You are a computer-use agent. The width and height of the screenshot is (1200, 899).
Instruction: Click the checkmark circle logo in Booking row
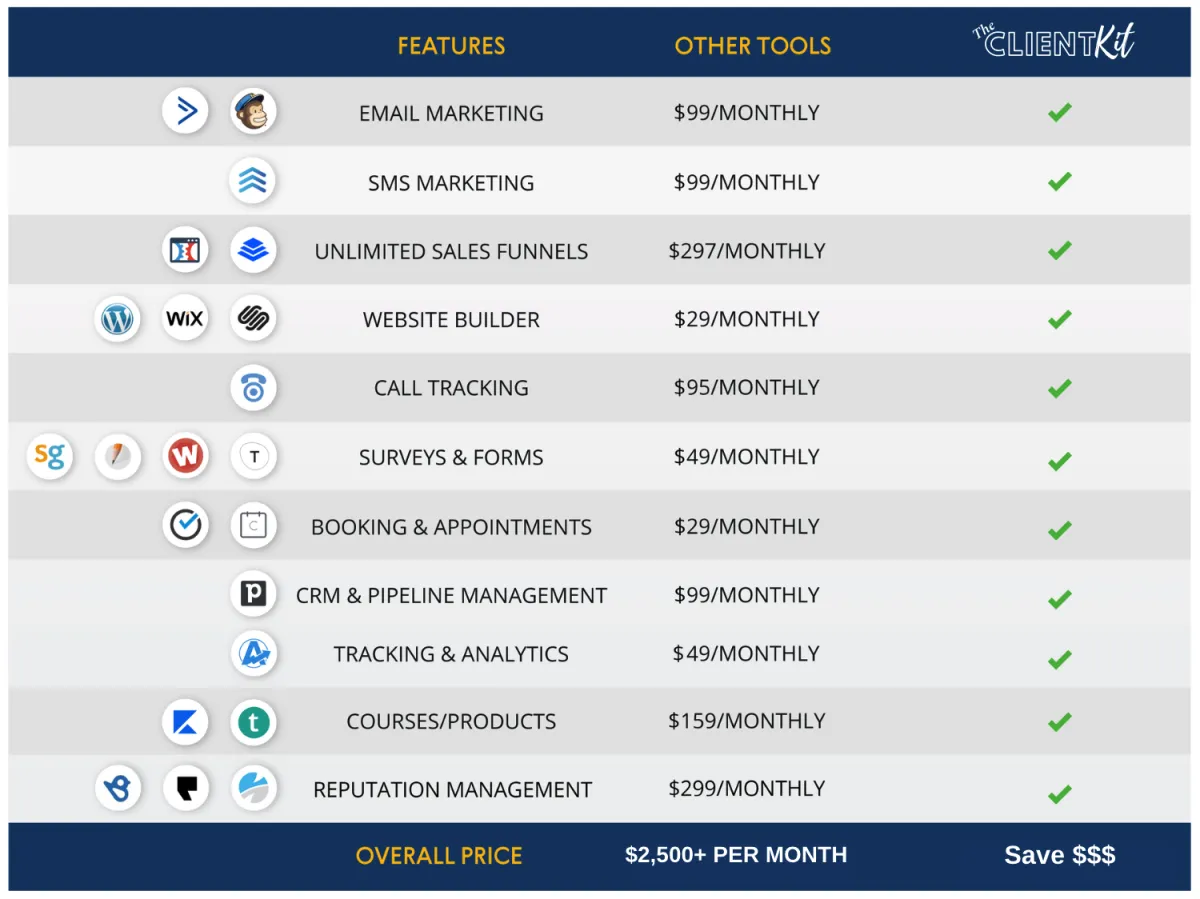click(x=185, y=525)
